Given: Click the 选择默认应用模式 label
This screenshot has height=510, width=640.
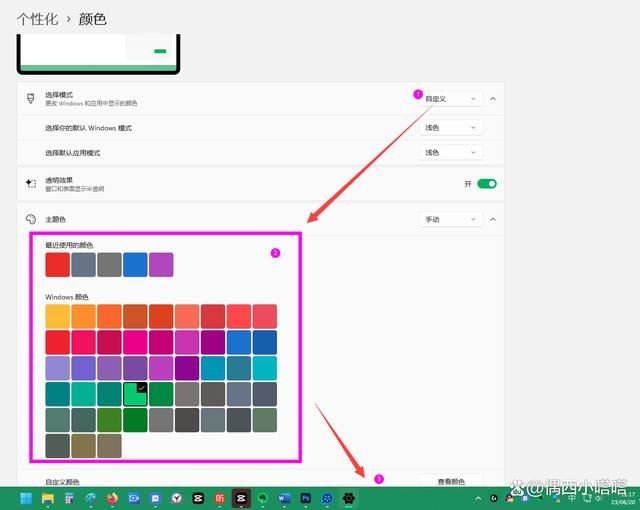Looking at the screenshot, I should (73, 153).
